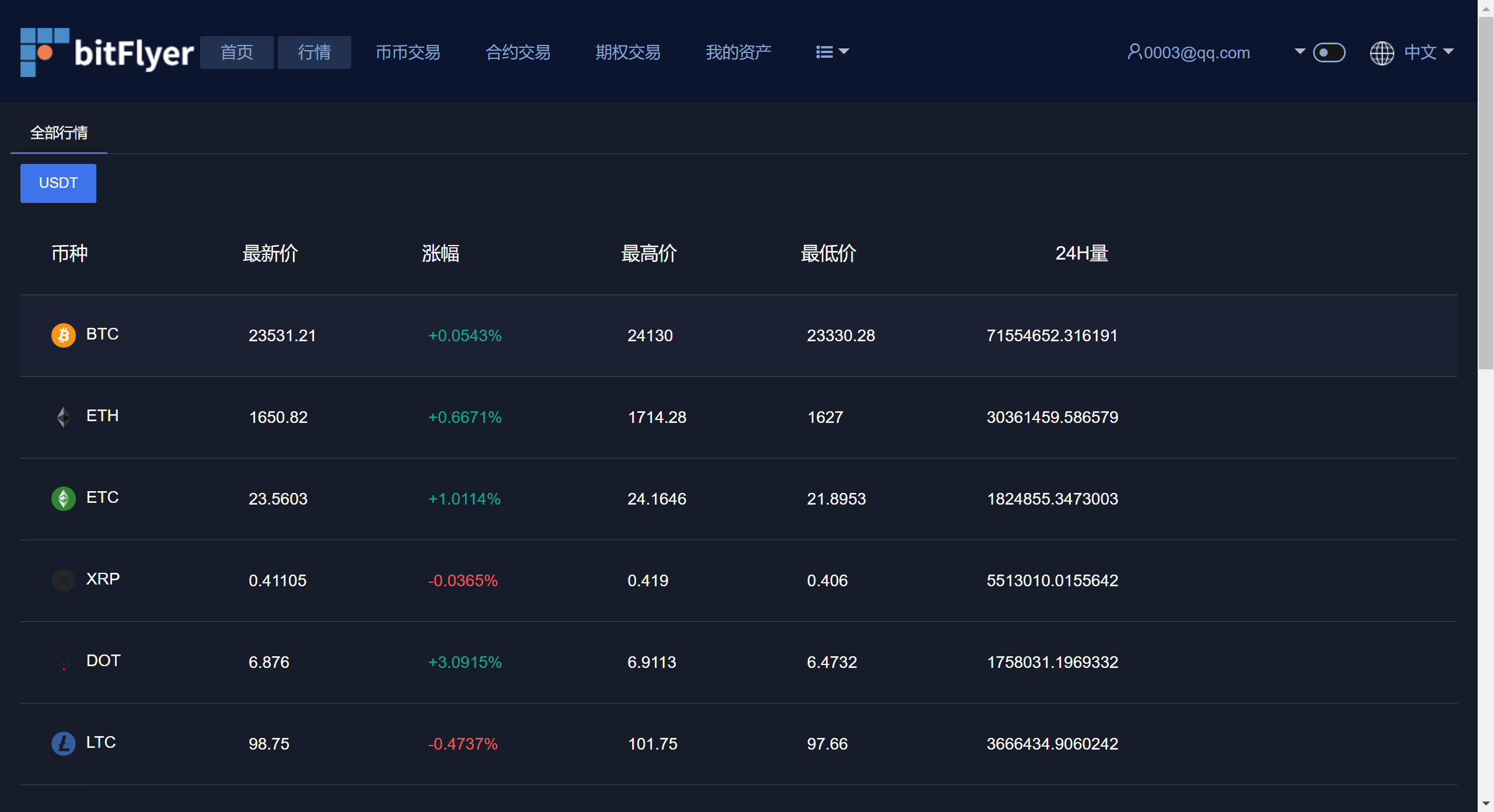Open 币币交易 page
Image resolution: width=1494 pixels, height=812 pixels.
click(408, 52)
